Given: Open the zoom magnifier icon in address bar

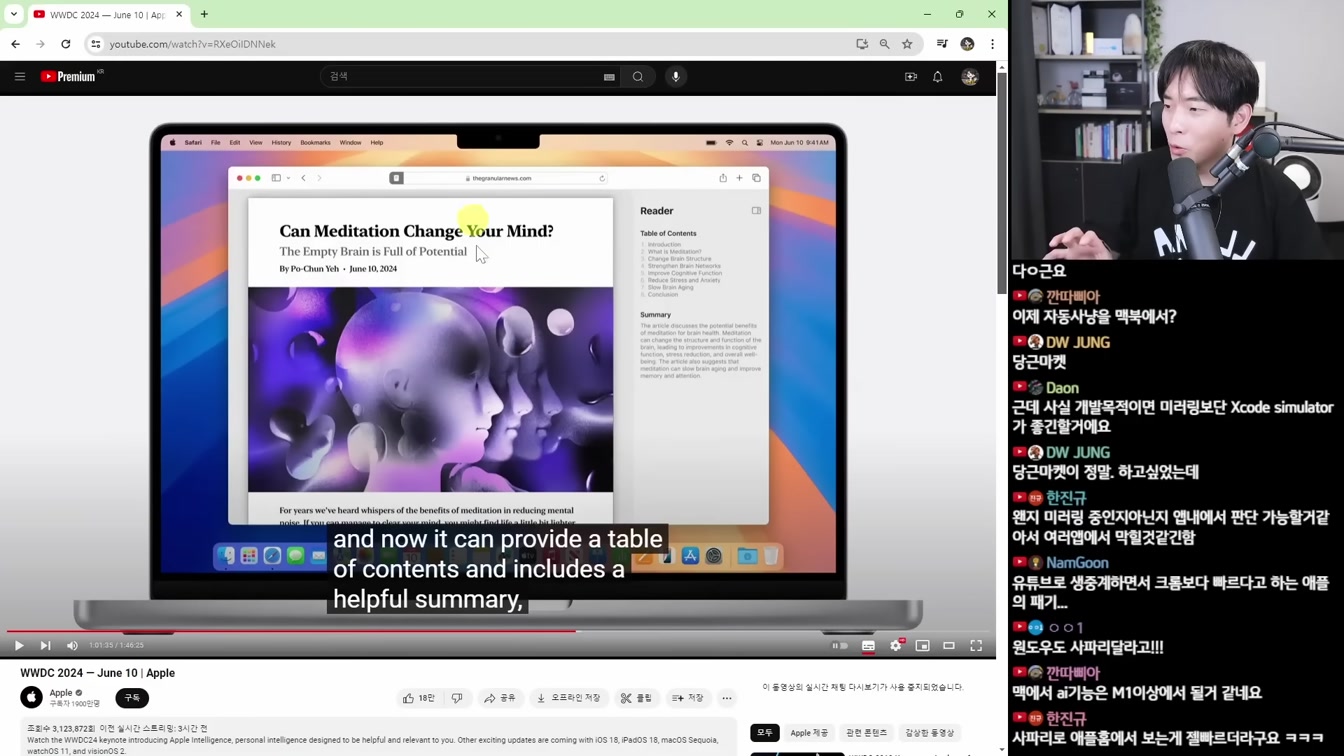Looking at the screenshot, I should 885,44.
